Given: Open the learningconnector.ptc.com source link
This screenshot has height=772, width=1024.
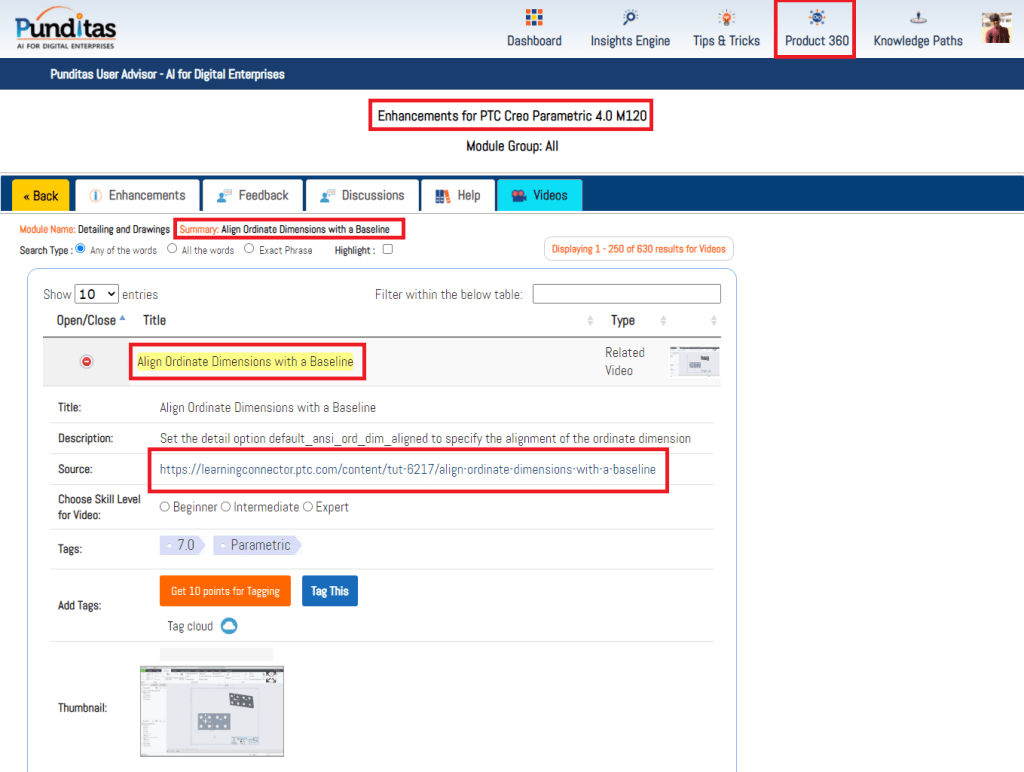Looking at the screenshot, I should click(x=408, y=470).
